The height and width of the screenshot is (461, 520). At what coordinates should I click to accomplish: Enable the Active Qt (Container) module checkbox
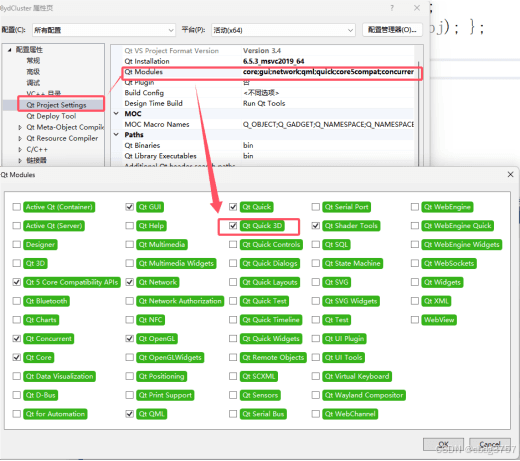coord(17,207)
